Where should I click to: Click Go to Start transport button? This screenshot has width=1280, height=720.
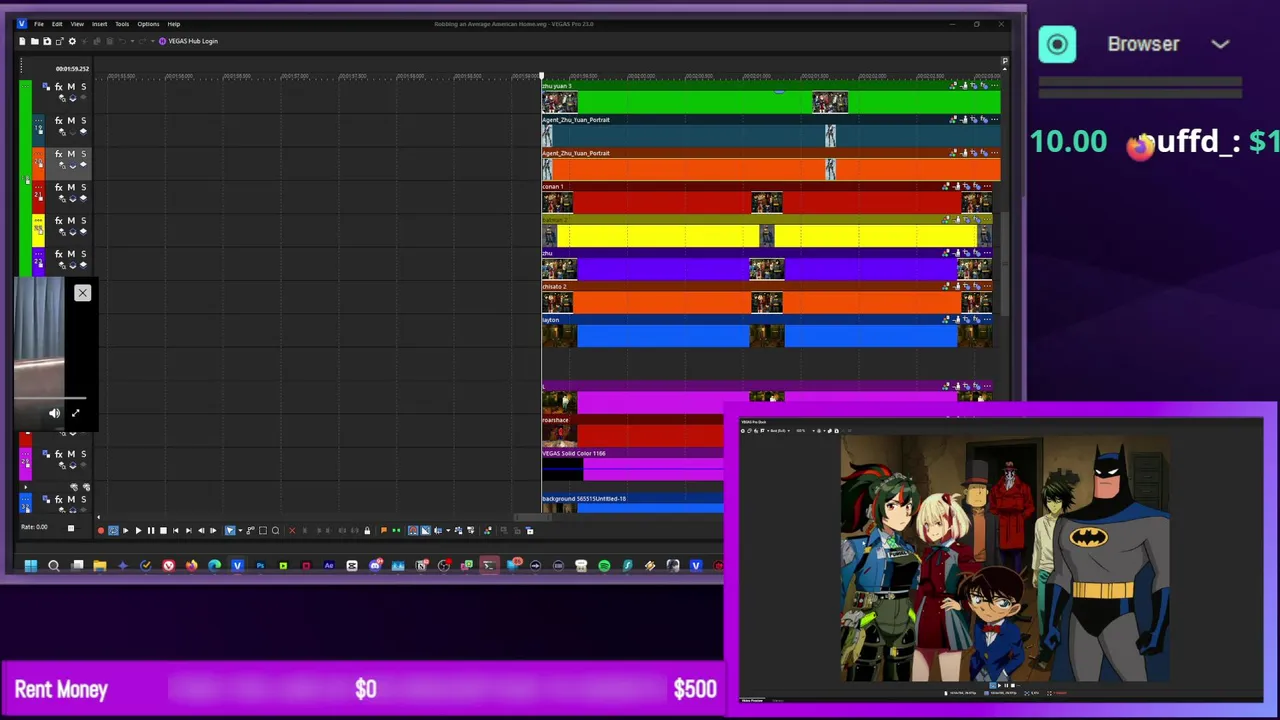tap(175, 530)
